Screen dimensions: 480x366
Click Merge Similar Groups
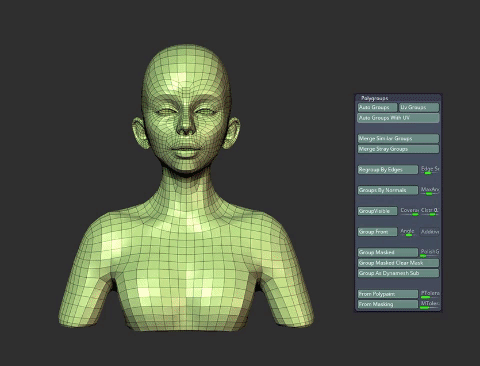[398, 138]
